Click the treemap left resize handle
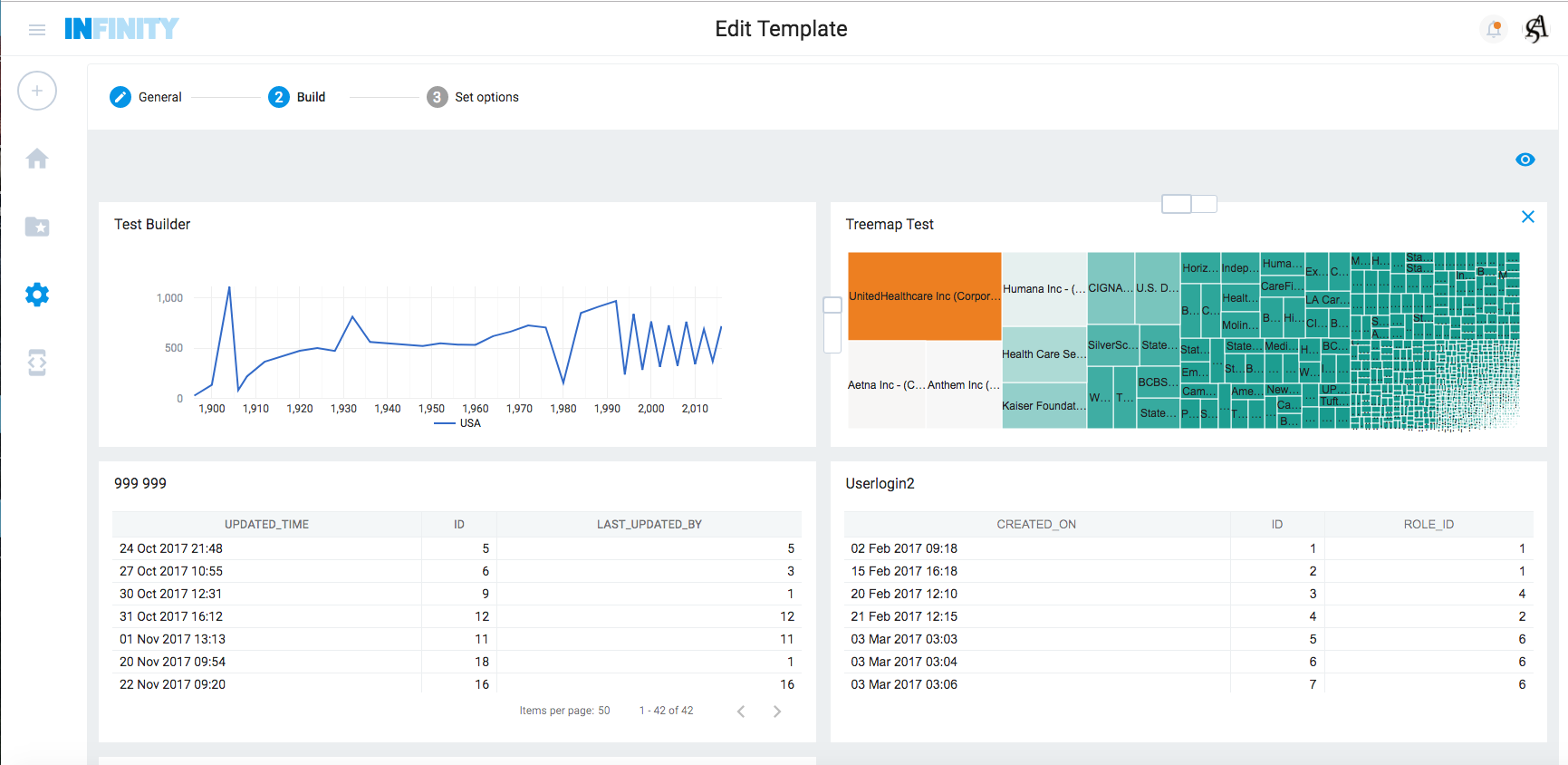1568x765 pixels. click(832, 324)
